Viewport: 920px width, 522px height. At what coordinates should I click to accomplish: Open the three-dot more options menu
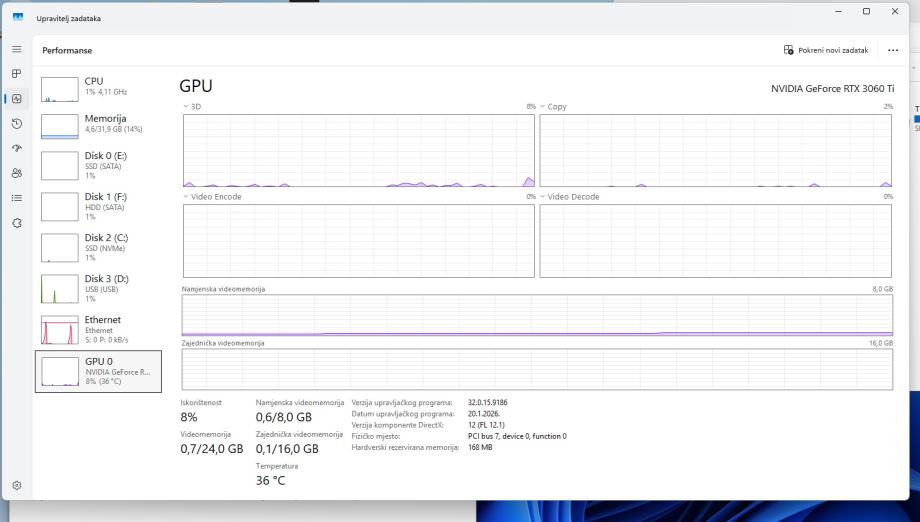(x=893, y=50)
